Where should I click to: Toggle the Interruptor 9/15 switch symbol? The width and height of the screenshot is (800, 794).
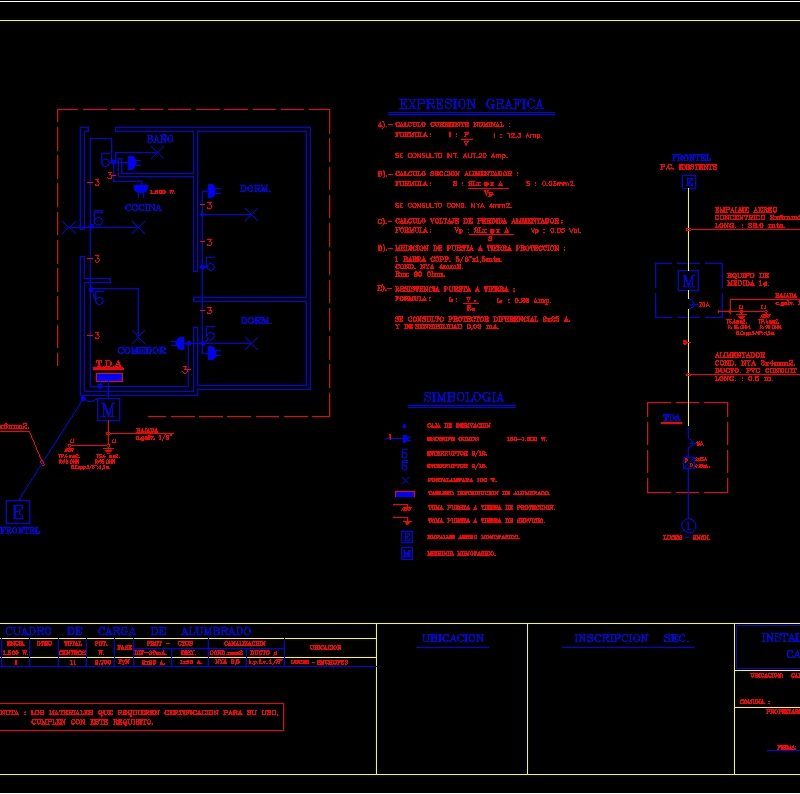(x=403, y=454)
